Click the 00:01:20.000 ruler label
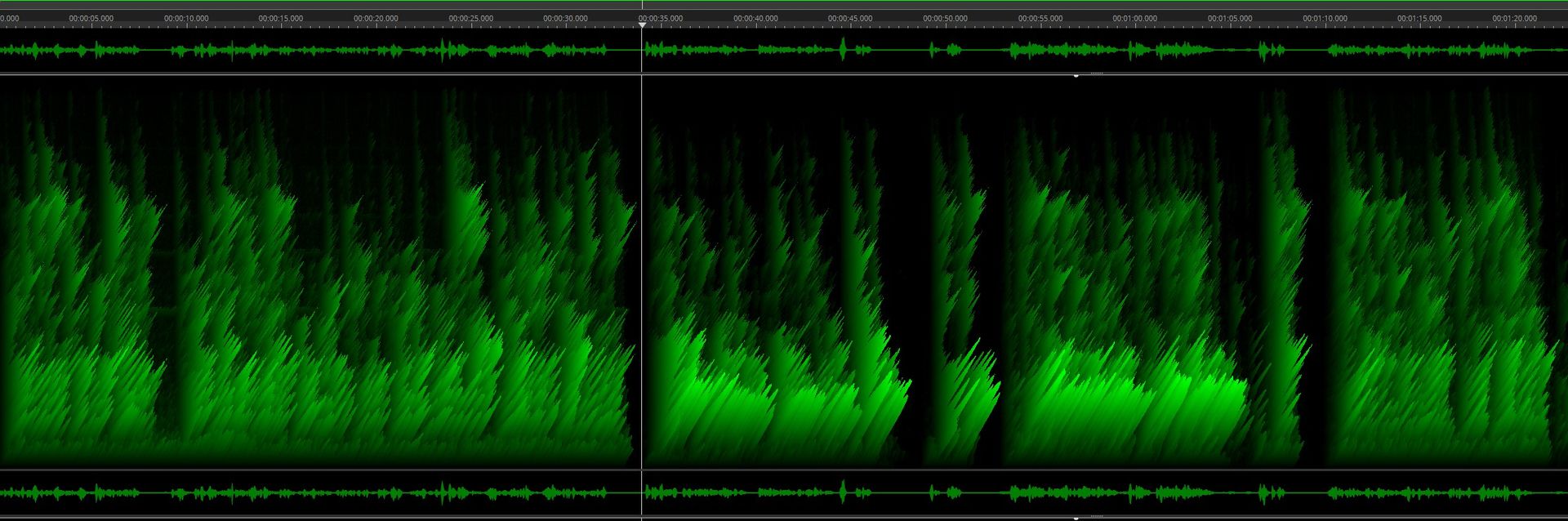Screen dimensions: 1568x521 tap(1514, 18)
